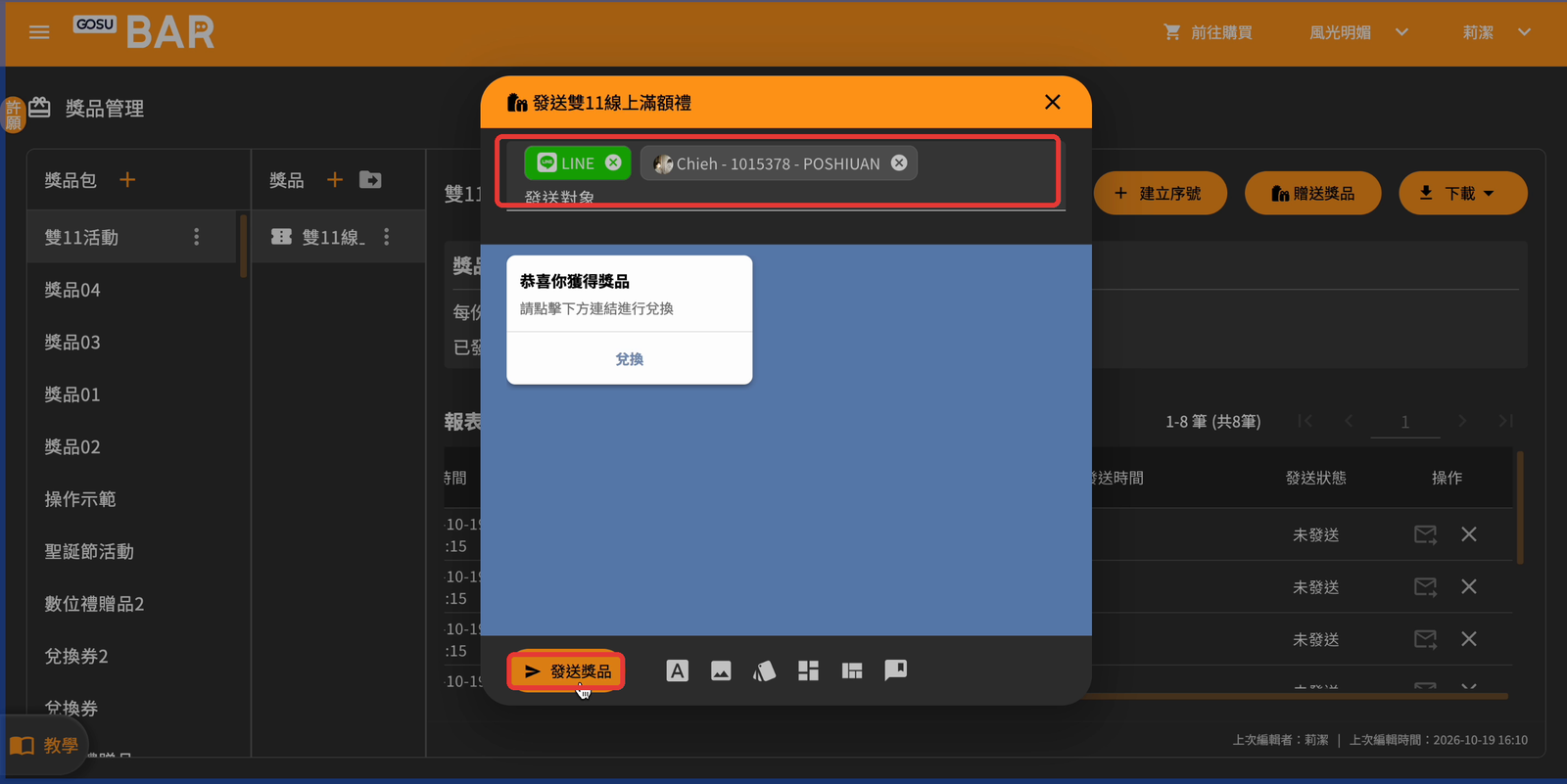
Task: Click the 許願 badge on the left edge
Action: click(13, 115)
